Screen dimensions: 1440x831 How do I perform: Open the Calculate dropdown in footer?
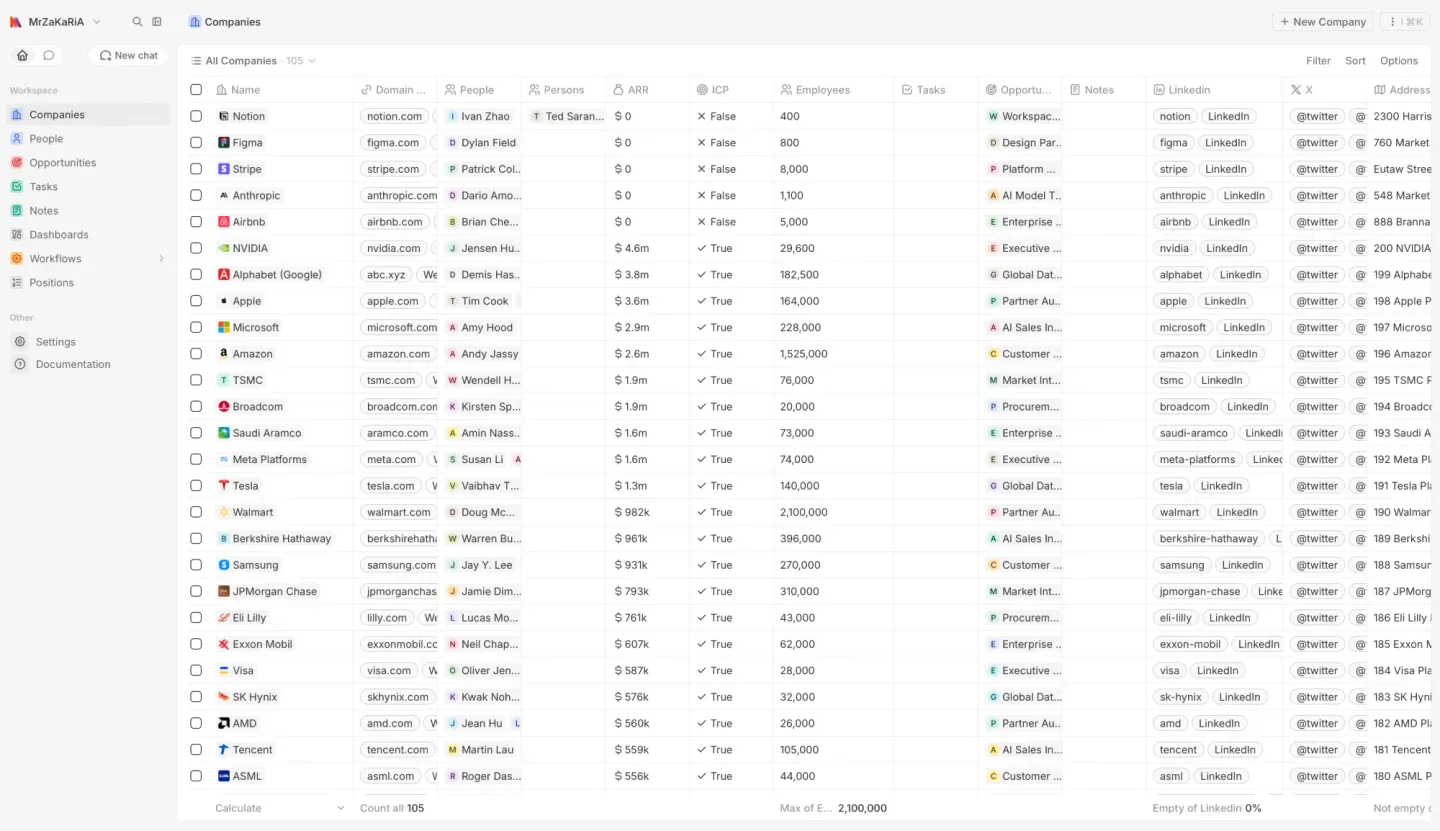(280, 808)
